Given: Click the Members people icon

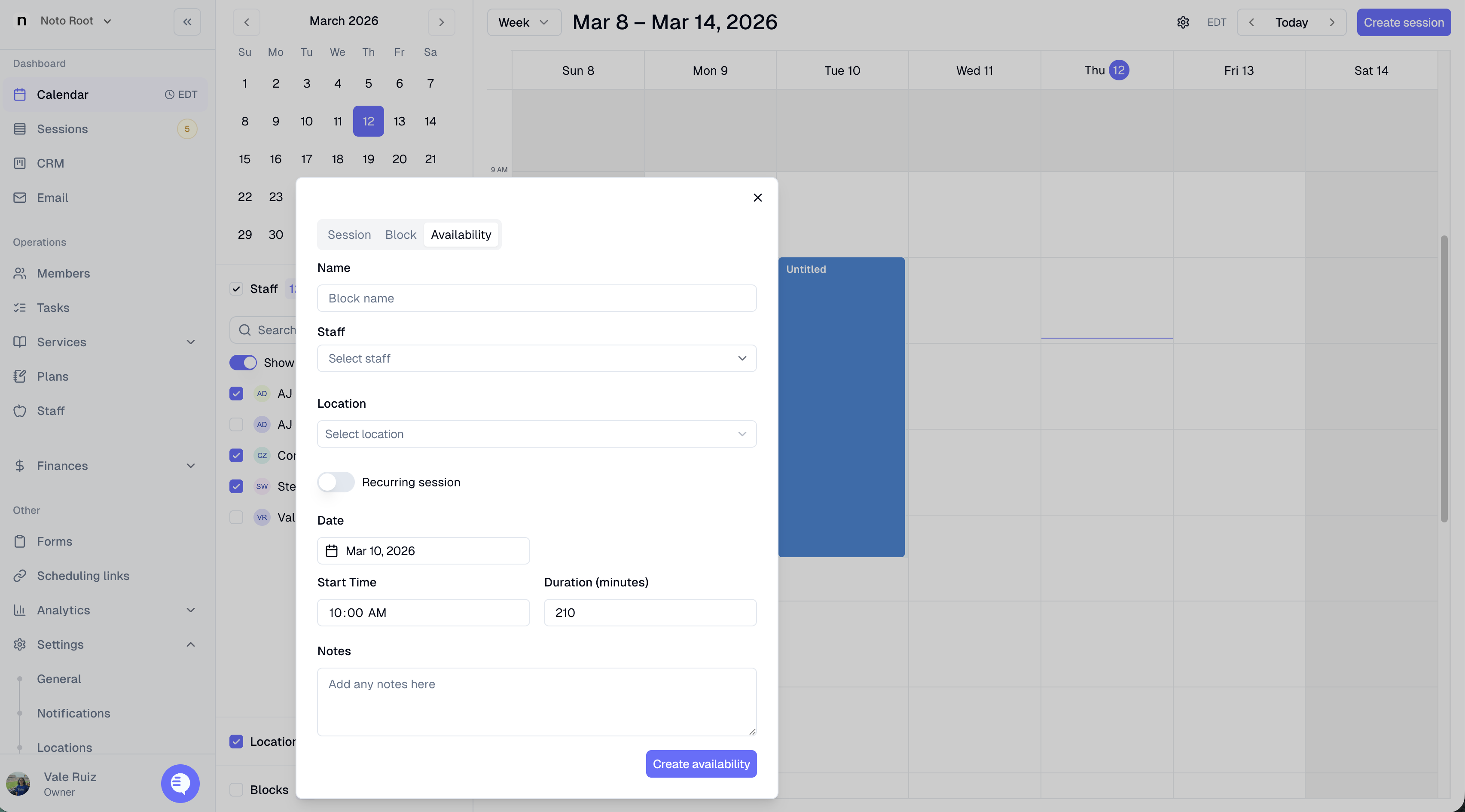Looking at the screenshot, I should [x=20, y=274].
